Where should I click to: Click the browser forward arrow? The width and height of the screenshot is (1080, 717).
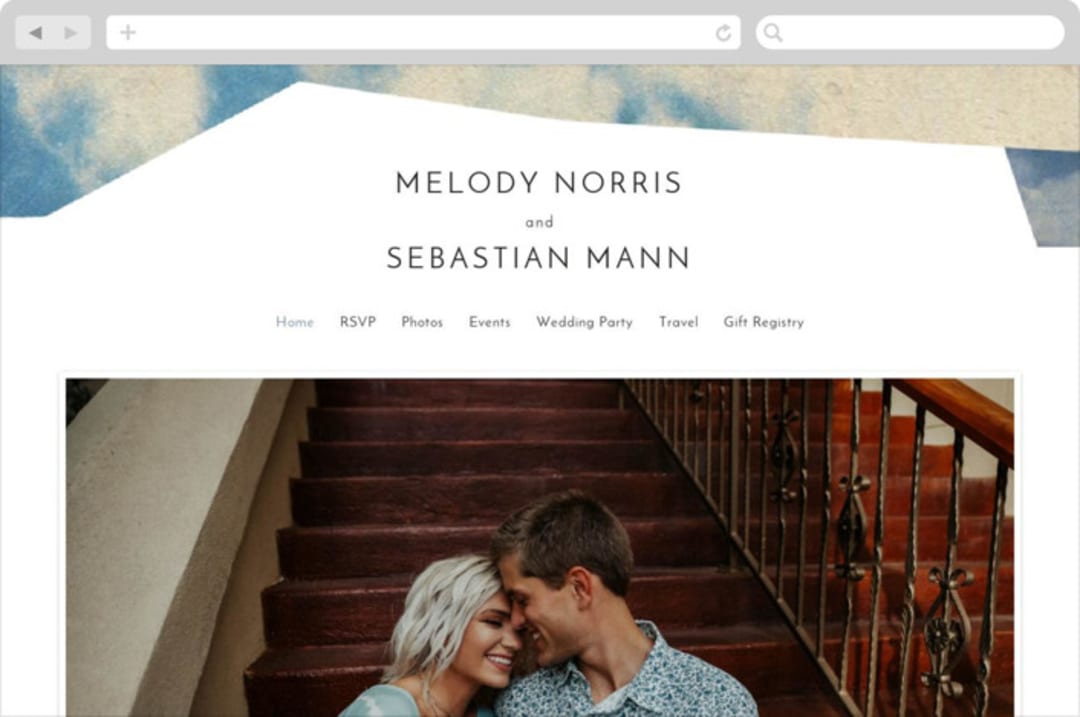(x=70, y=32)
